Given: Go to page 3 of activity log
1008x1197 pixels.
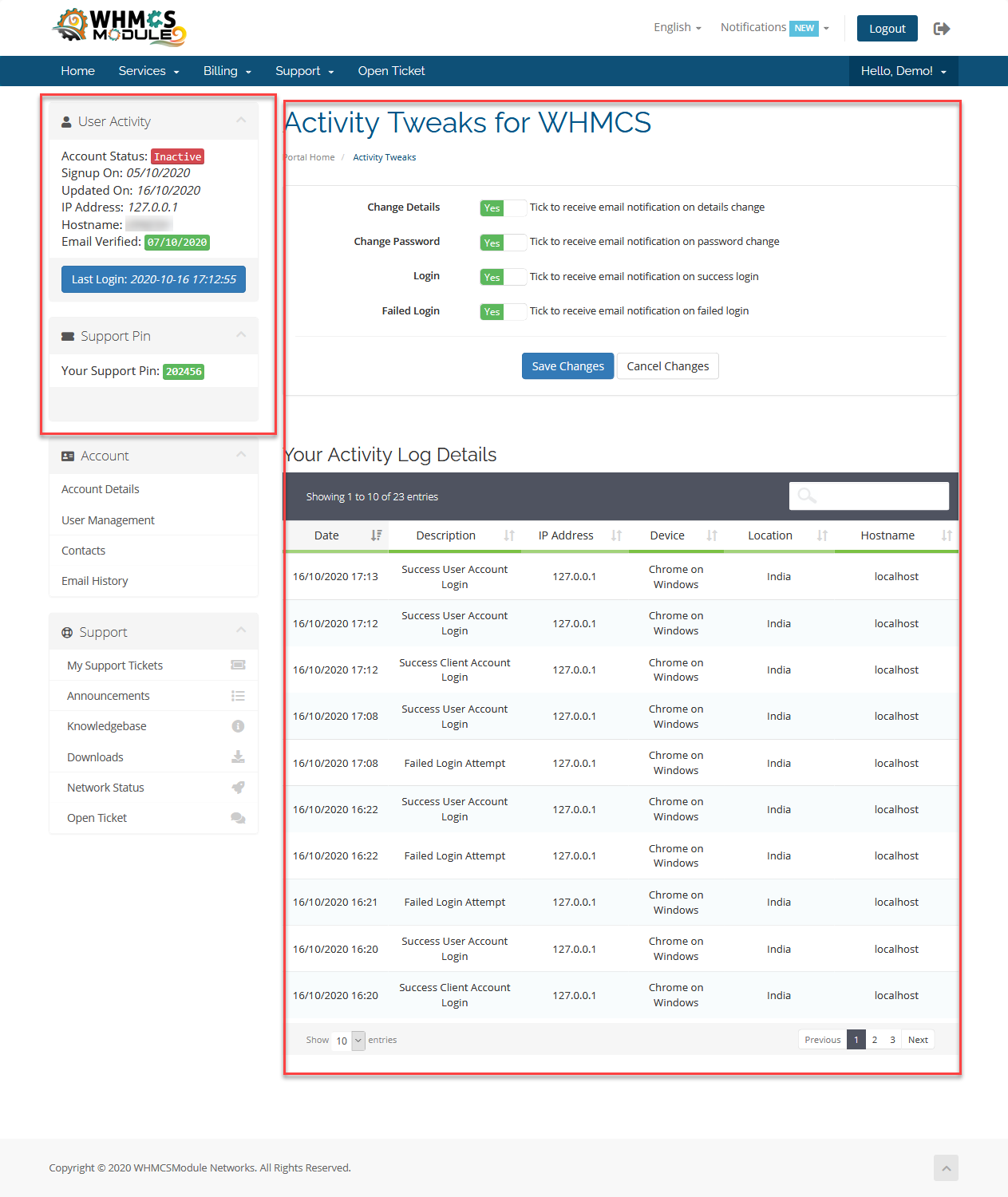Looking at the screenshot, I should pos(892,1040).
